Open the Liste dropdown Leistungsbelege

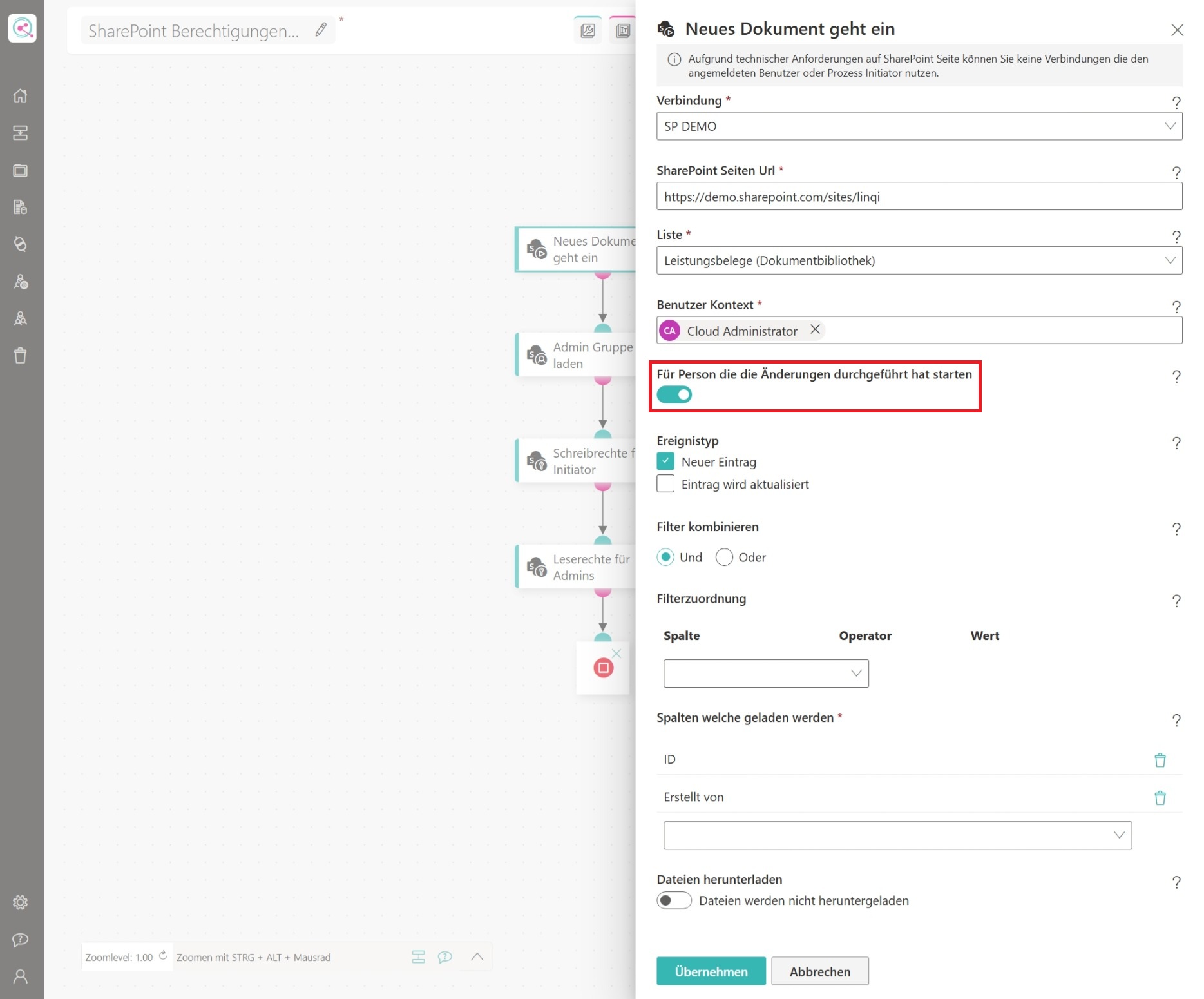tap(919, 260)
